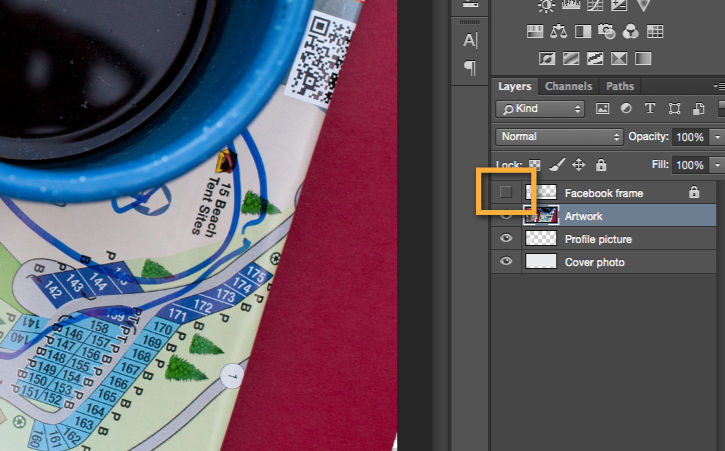Toggle lock all (padlock icon)

pyautogui.click(x=601, y=165)
